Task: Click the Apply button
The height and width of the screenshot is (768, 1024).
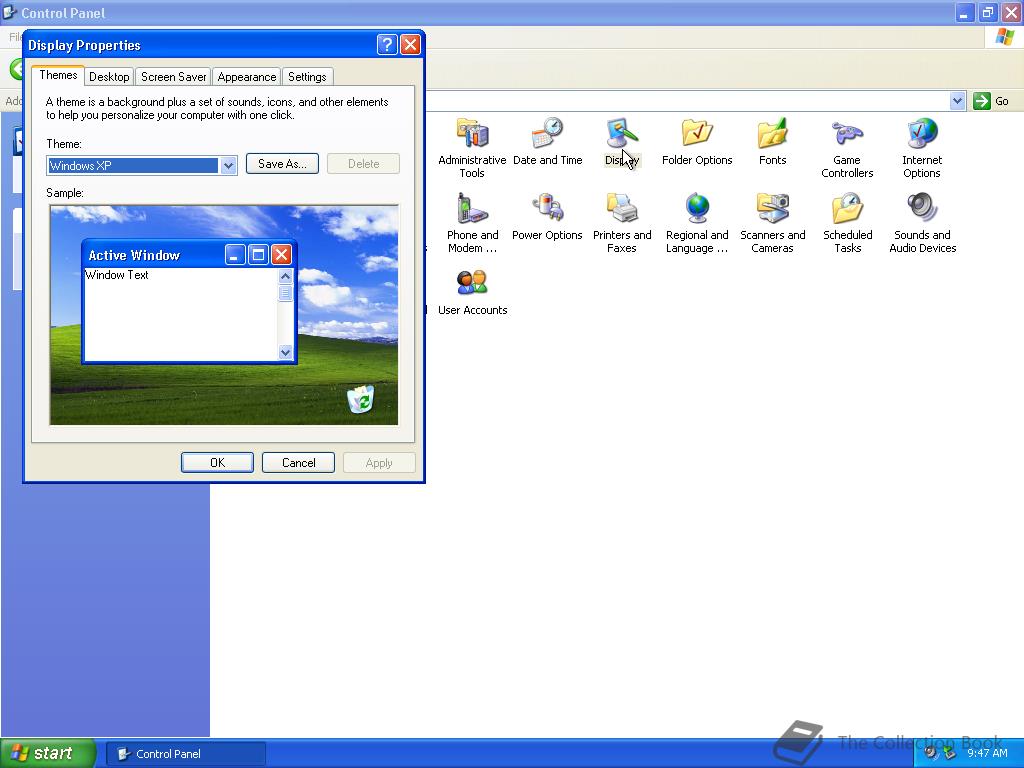Action: [379, 462]
